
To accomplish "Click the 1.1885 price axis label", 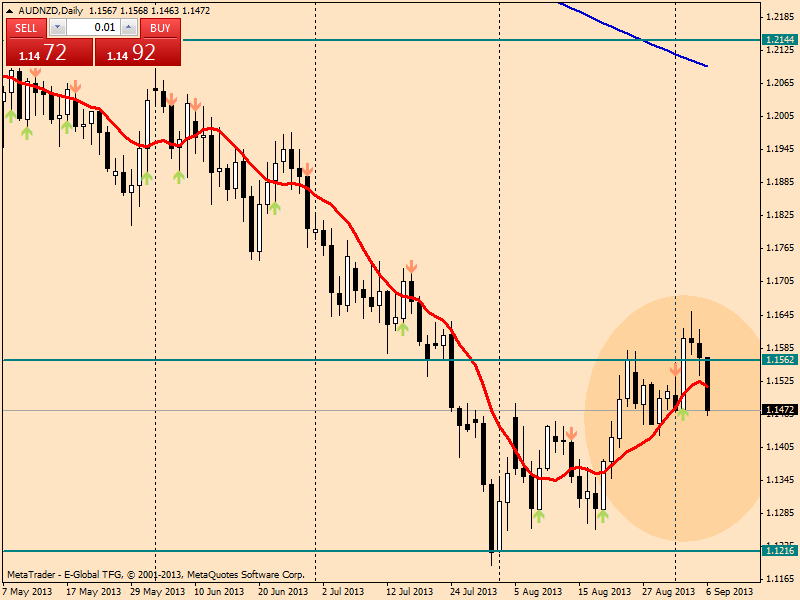I will point(780,182).
